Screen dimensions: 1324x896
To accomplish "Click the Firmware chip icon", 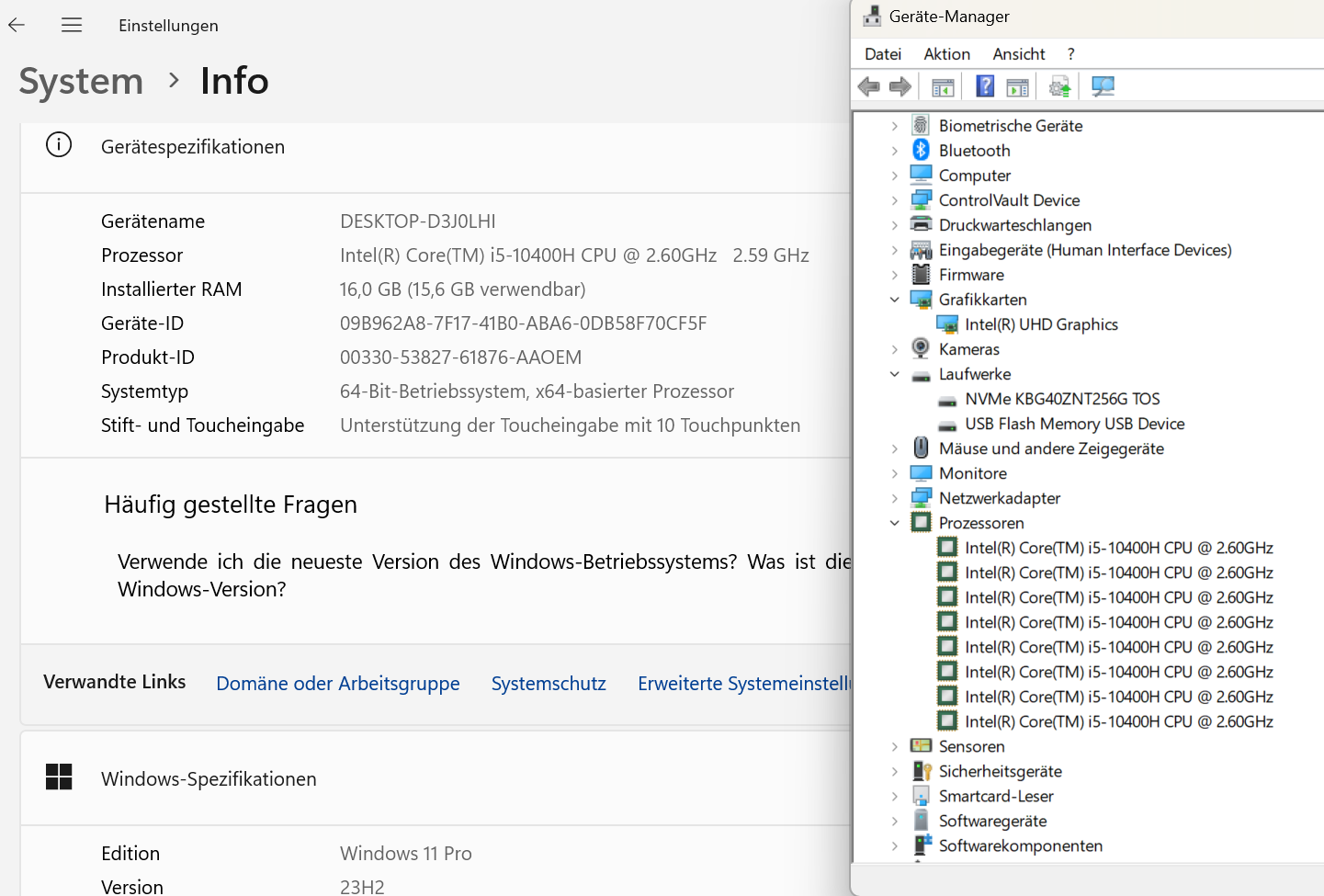I will (921, 274).
